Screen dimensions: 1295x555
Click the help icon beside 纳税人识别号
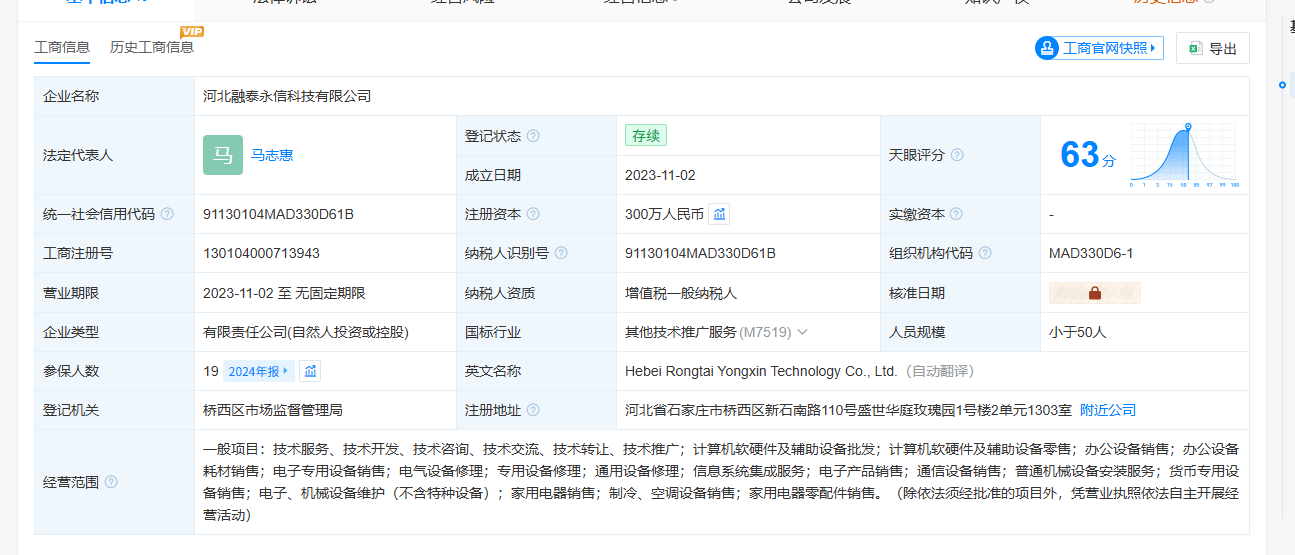point(561,254)
